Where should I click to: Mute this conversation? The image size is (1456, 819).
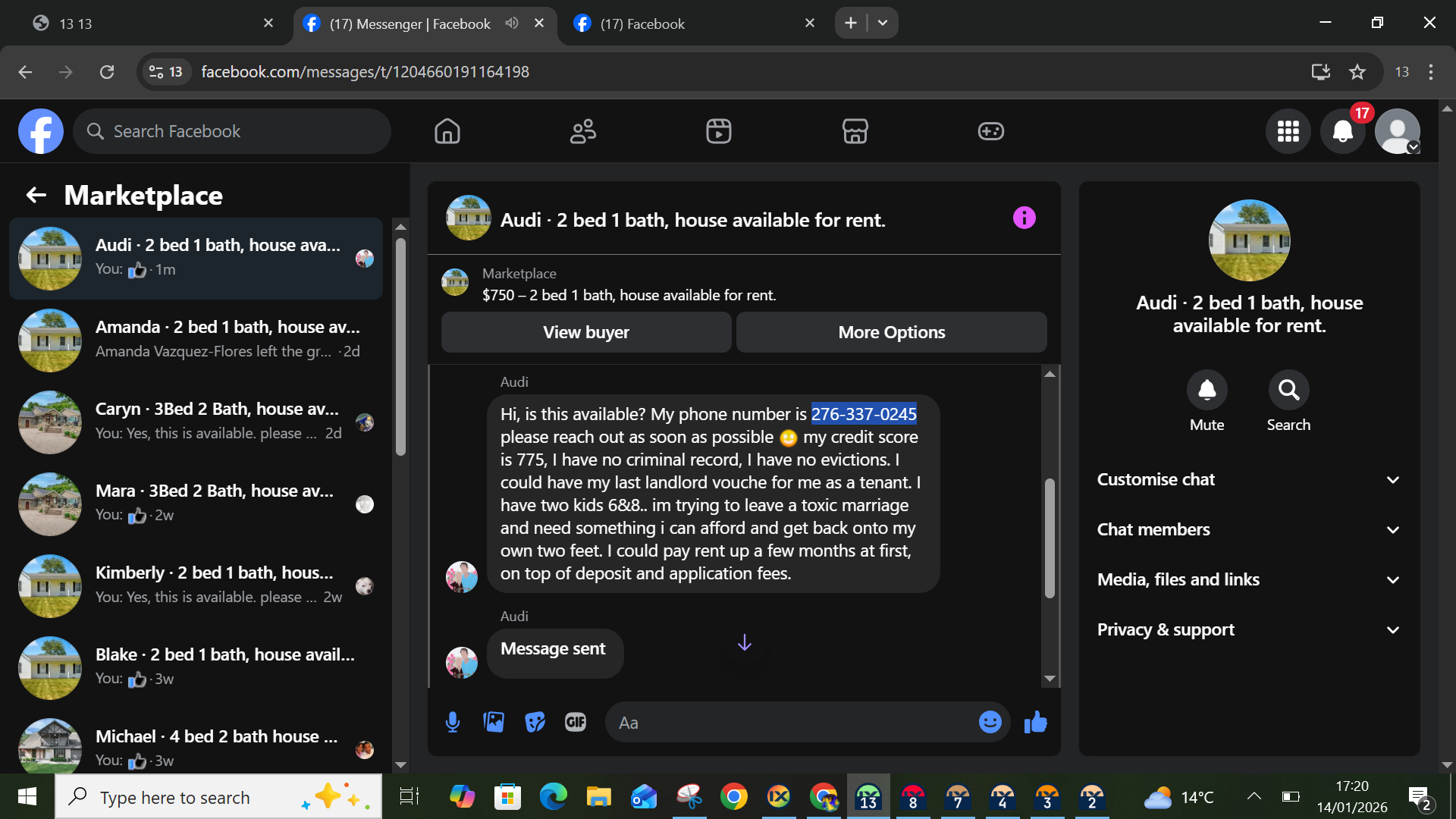pos(1207,390)
